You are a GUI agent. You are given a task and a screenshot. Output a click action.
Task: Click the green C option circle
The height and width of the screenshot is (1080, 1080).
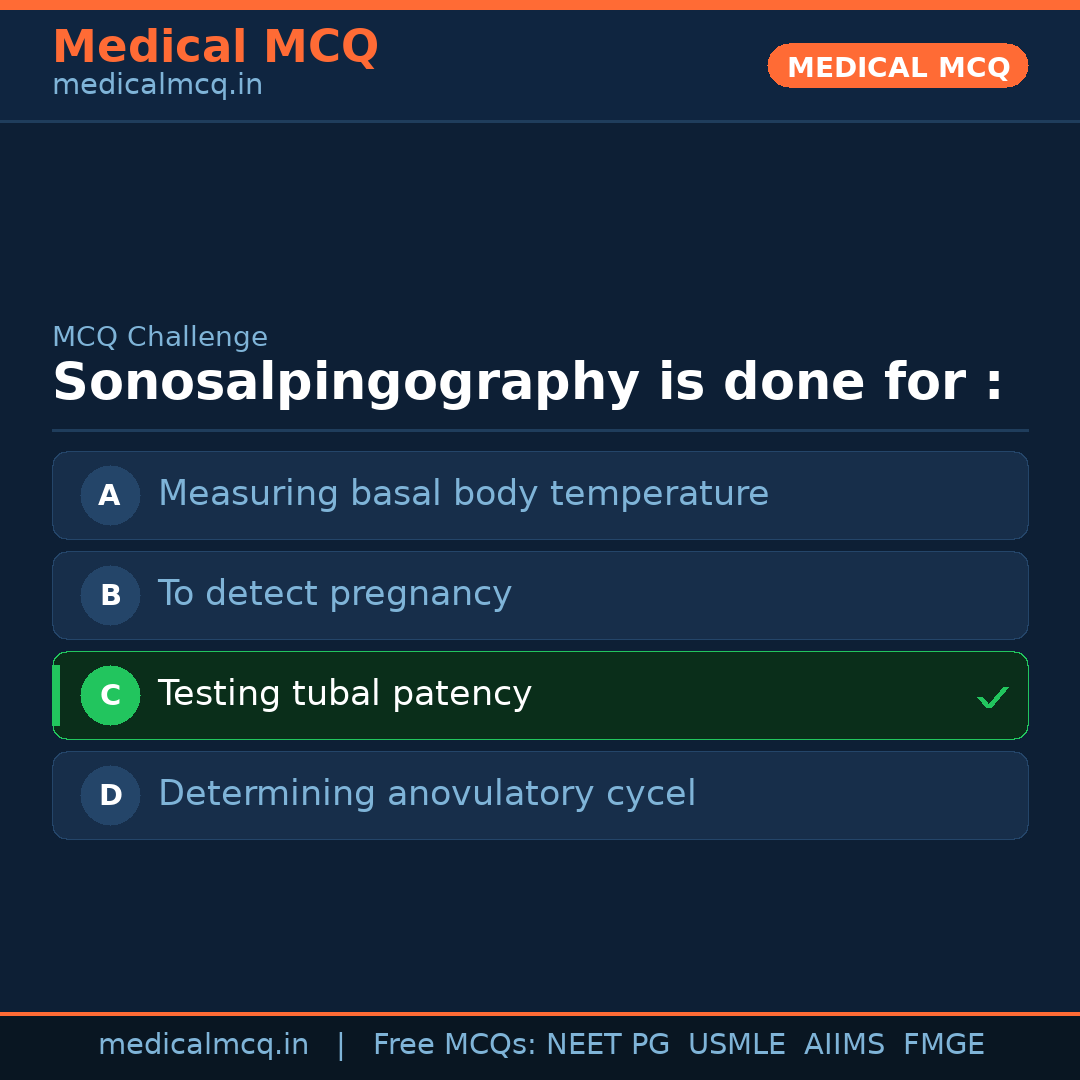pyautogui.click(x=110, y=695)
